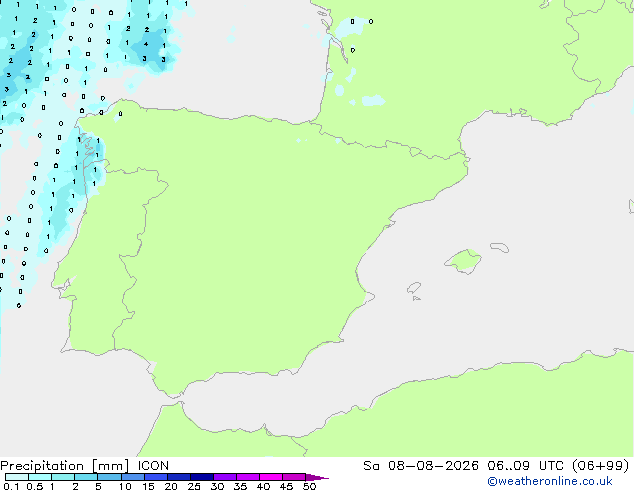Click the legend swatch between 10 and 15
Image resolution: width=634 pixels, height=490 pixels.
[133, 477]
